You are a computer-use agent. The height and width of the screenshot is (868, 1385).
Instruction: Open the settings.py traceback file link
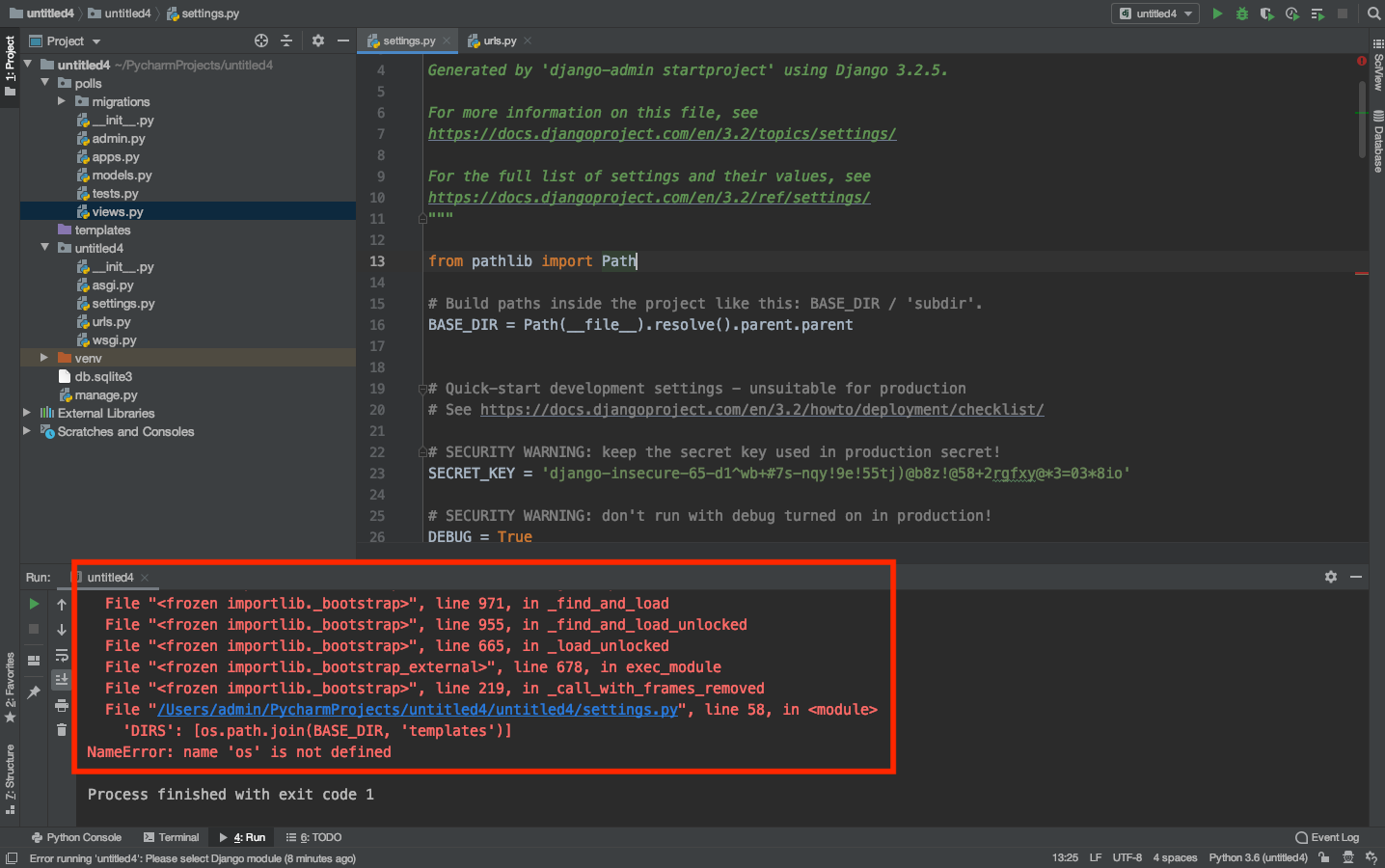tap(418, 710)
